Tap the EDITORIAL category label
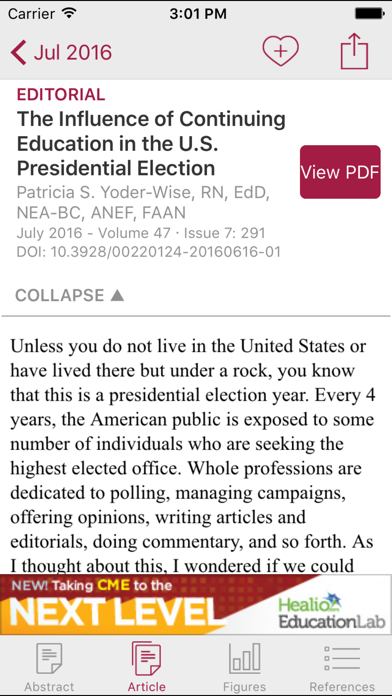This screenshot has height=696, width=392. click(x=61, y=94)
